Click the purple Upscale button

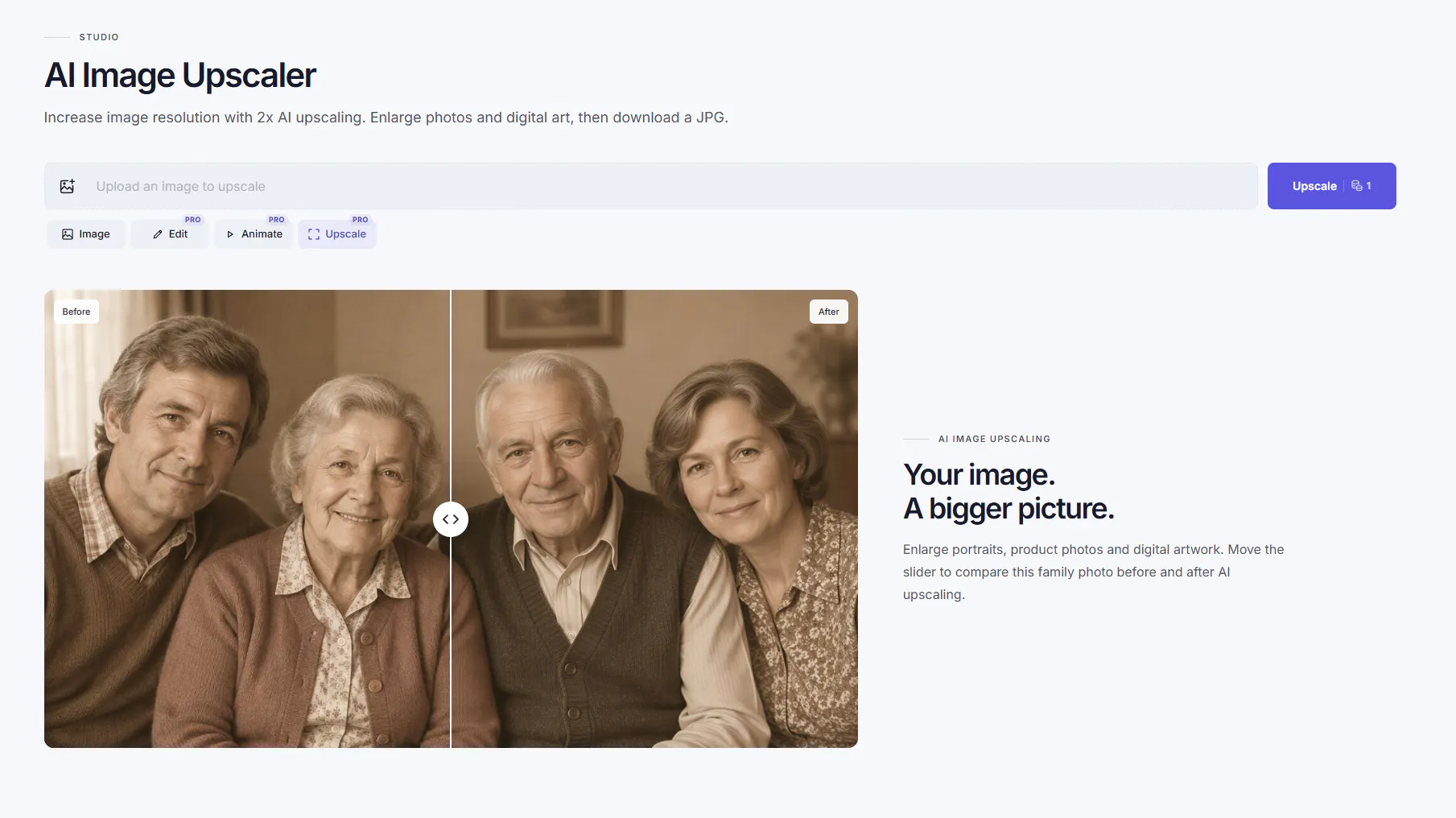(x=1331, y=186)
